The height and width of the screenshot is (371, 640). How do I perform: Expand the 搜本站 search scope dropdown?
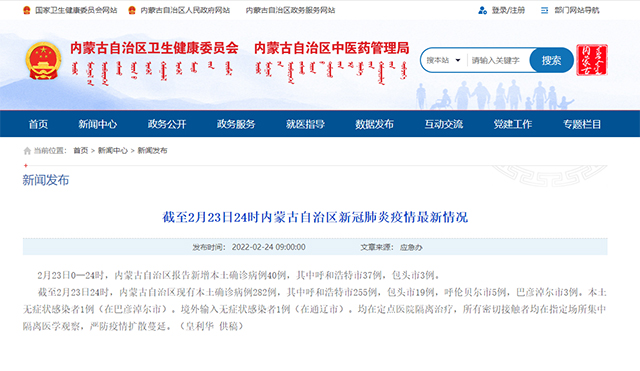pyautogui.click(x=444, y=60)
